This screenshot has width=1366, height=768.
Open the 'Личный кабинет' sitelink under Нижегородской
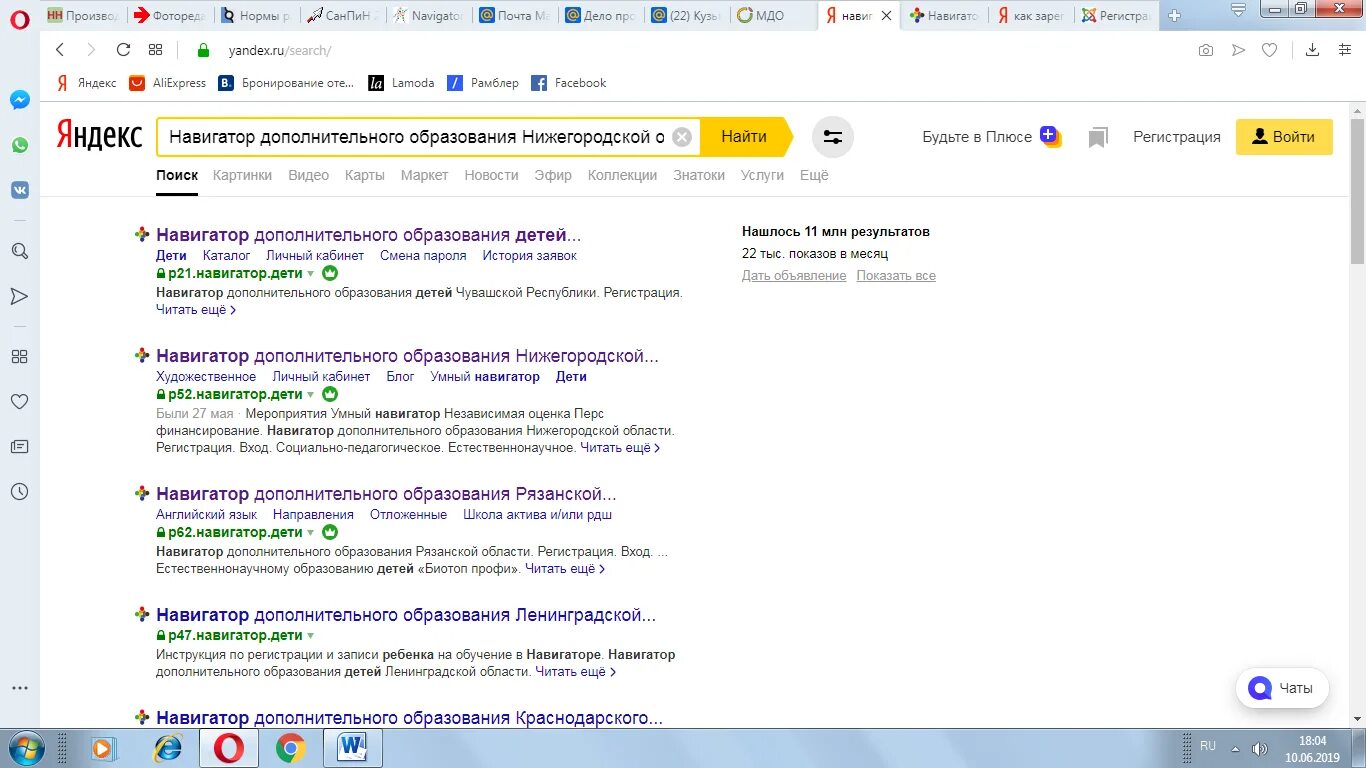point(321,377)
